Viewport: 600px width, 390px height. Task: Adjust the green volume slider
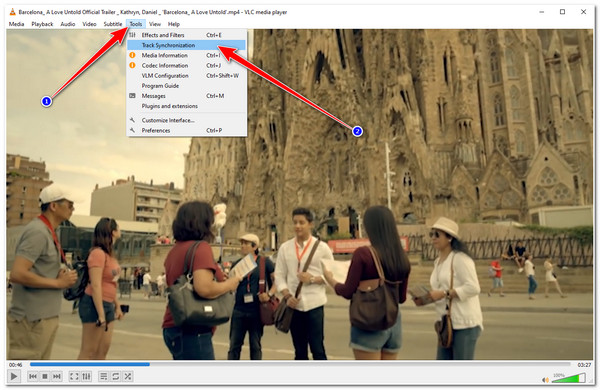[569, 379]
